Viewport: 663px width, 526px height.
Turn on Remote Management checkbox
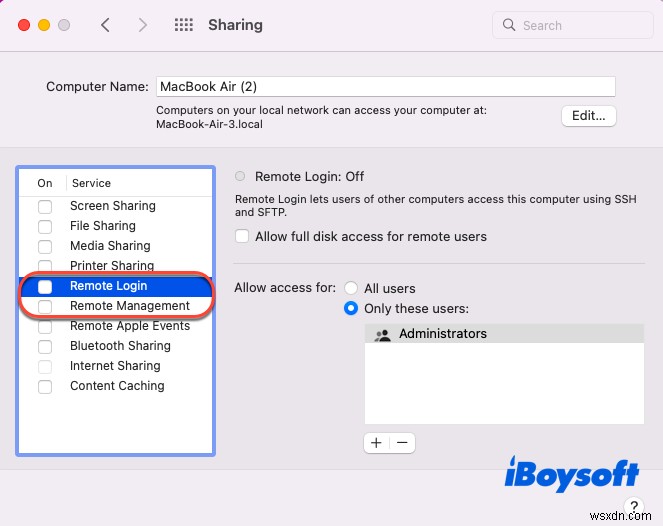tap(45, 307)
